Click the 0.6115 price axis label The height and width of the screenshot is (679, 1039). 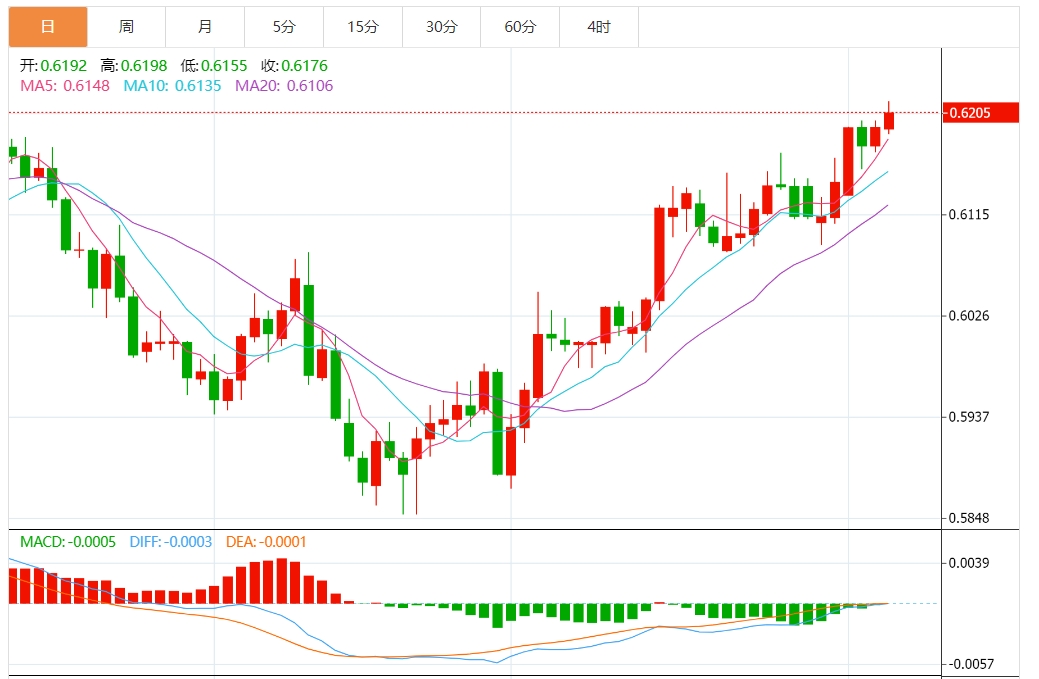(969, 215)
